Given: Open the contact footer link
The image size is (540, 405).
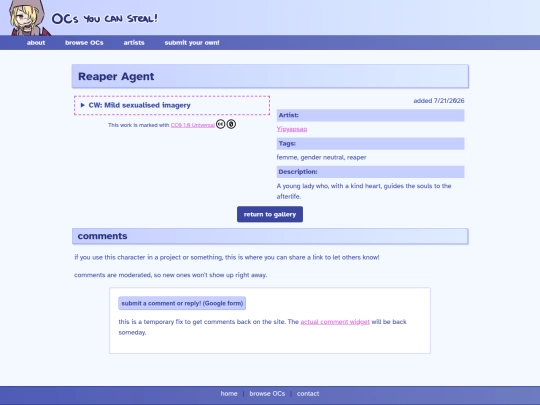Looking at the screenshot, I should coord(308,393).
